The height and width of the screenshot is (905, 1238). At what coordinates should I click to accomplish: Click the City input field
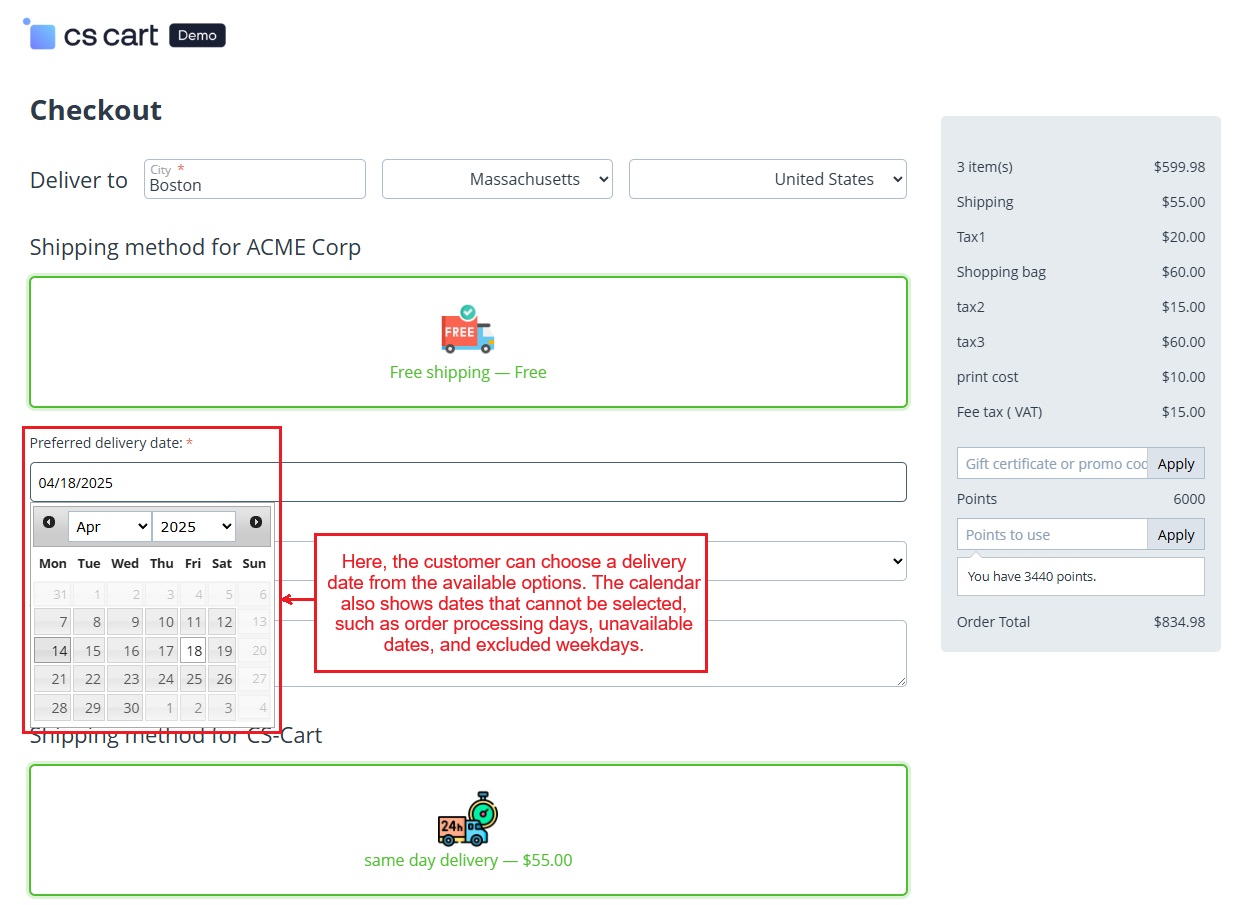255,185
